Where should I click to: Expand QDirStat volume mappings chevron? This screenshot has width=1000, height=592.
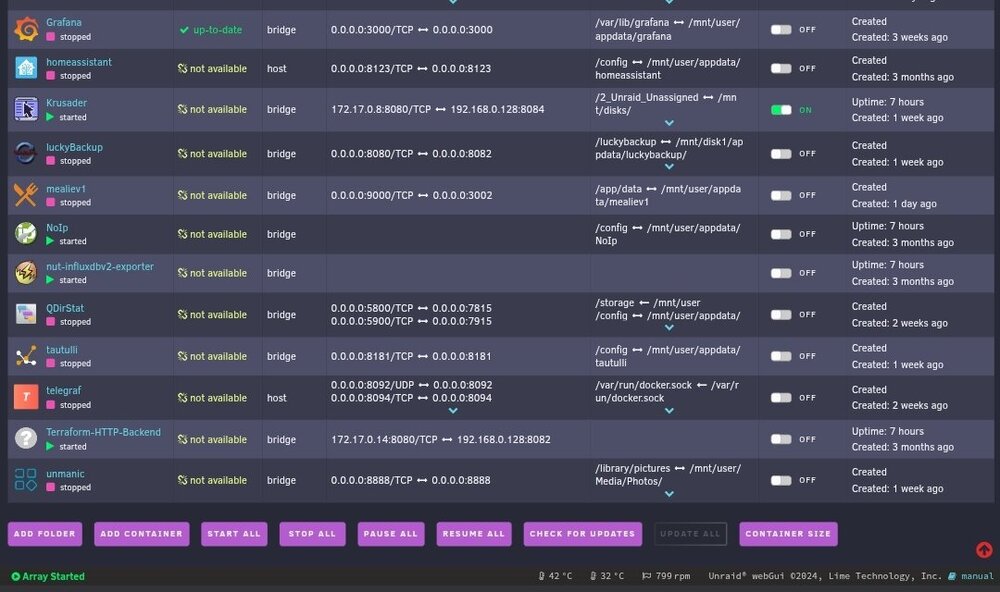pyautogui.click(x=669, y=327)
